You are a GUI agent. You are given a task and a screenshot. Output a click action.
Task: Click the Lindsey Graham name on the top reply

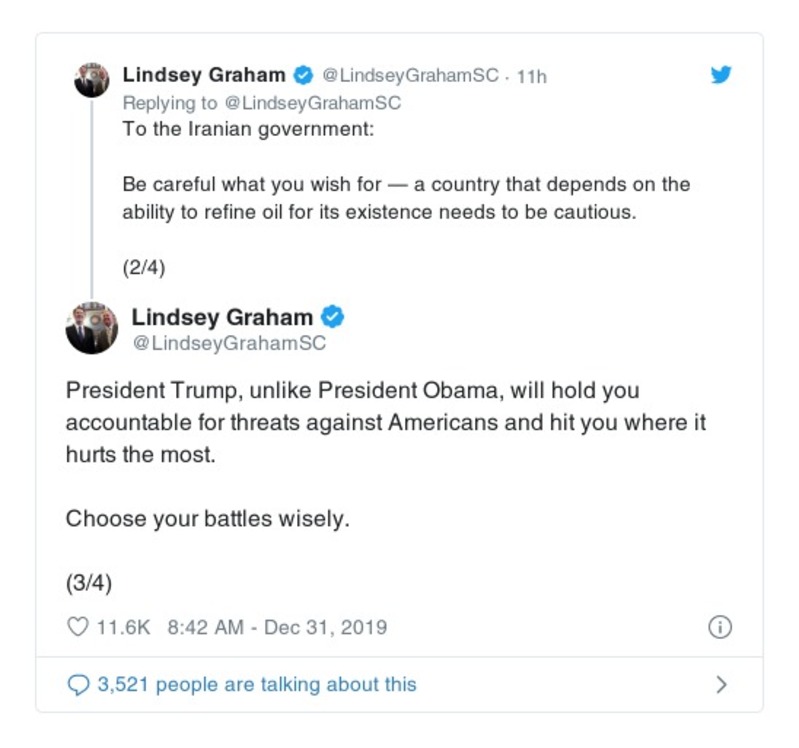[203, 76]
